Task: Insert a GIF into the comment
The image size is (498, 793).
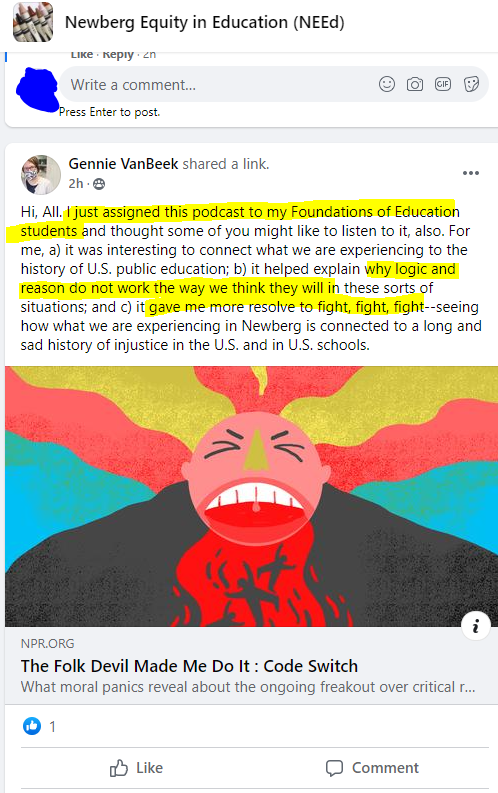Action: (442, 84)
